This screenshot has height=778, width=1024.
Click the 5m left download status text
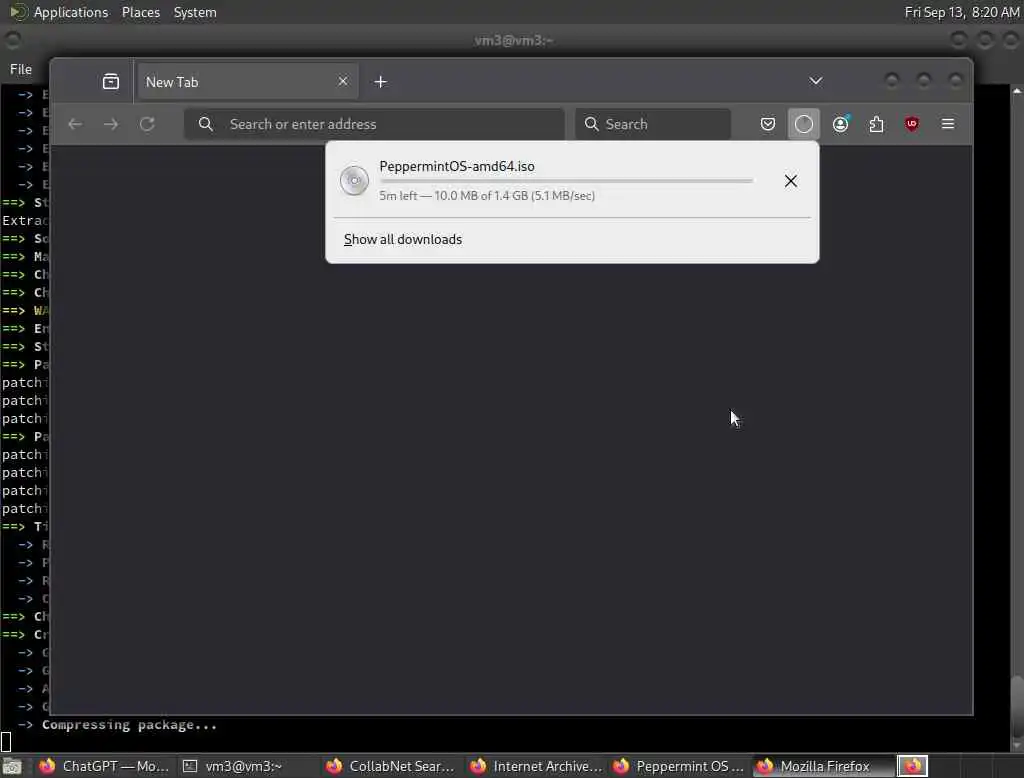[487, 195]
